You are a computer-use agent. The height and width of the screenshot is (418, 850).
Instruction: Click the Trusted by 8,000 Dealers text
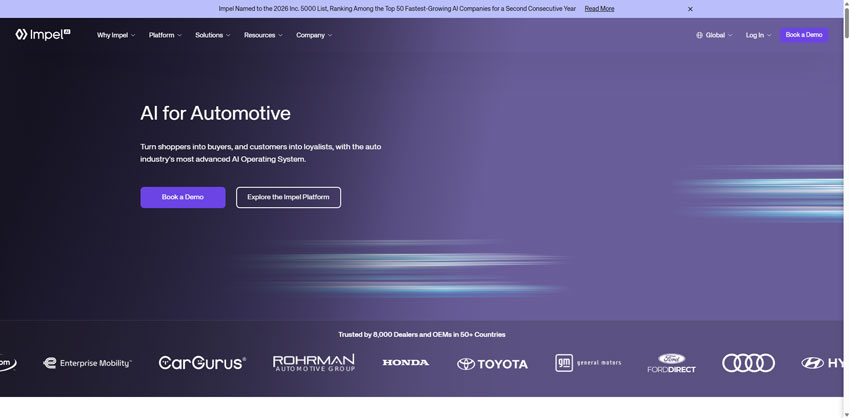pyautogui.click(x=422, y=335)
